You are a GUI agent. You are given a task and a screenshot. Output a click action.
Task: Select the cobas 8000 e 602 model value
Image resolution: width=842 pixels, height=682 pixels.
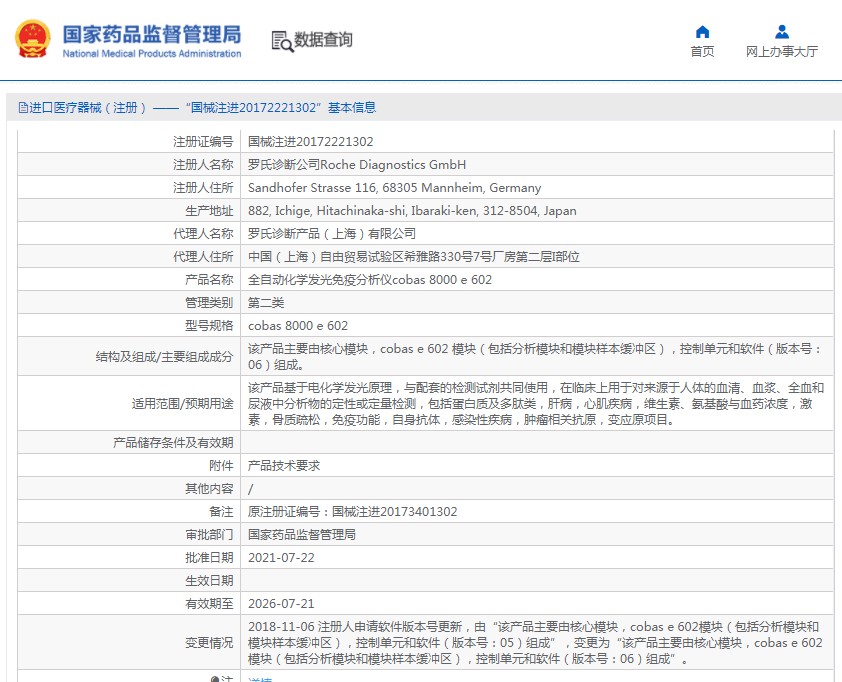pyautogui.click(x=297, y=326)
